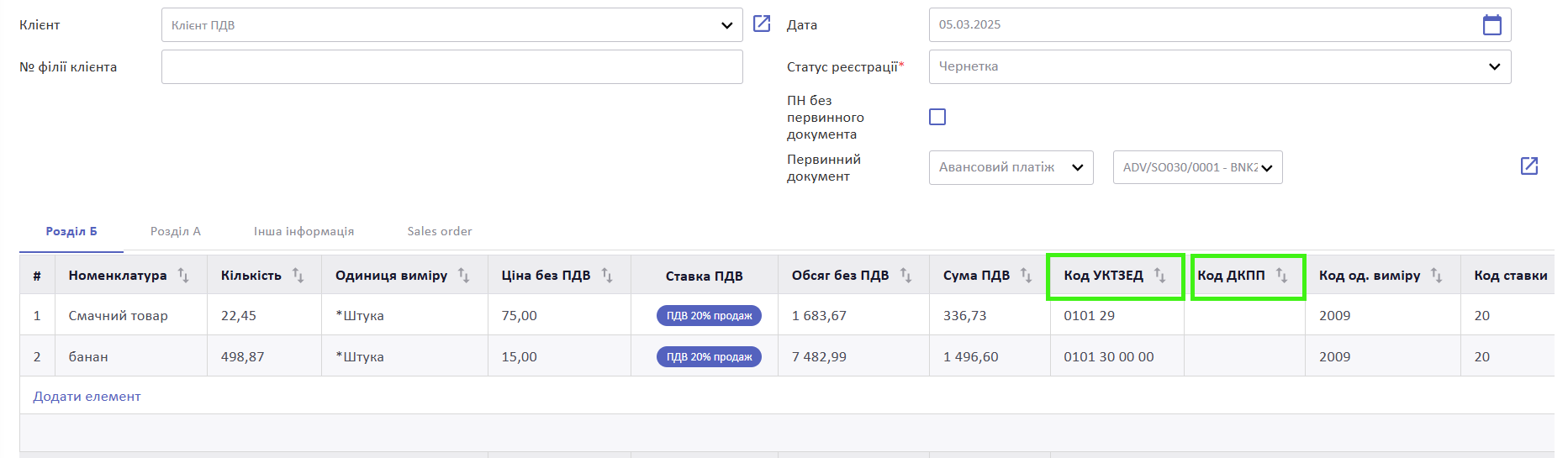1568x458 pixels.
Task: Open the Клієнт external link icon
Action: tap(762, 24)
